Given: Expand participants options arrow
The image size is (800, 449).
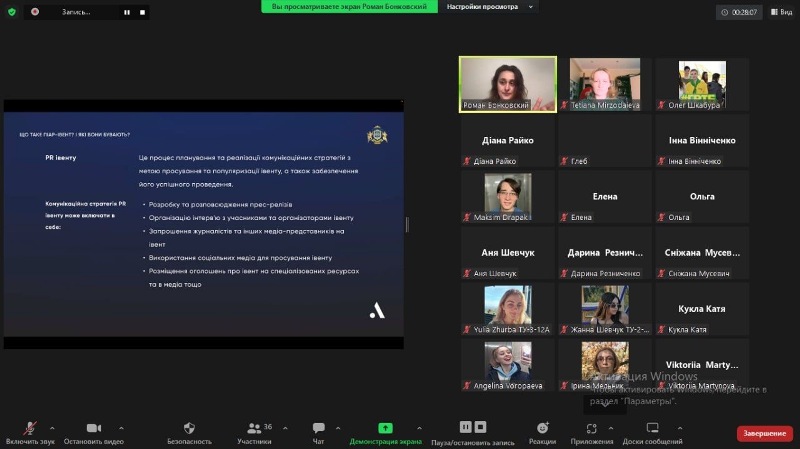Looking at the screenshot, I should pyautogui.click(x=285, y=428).
